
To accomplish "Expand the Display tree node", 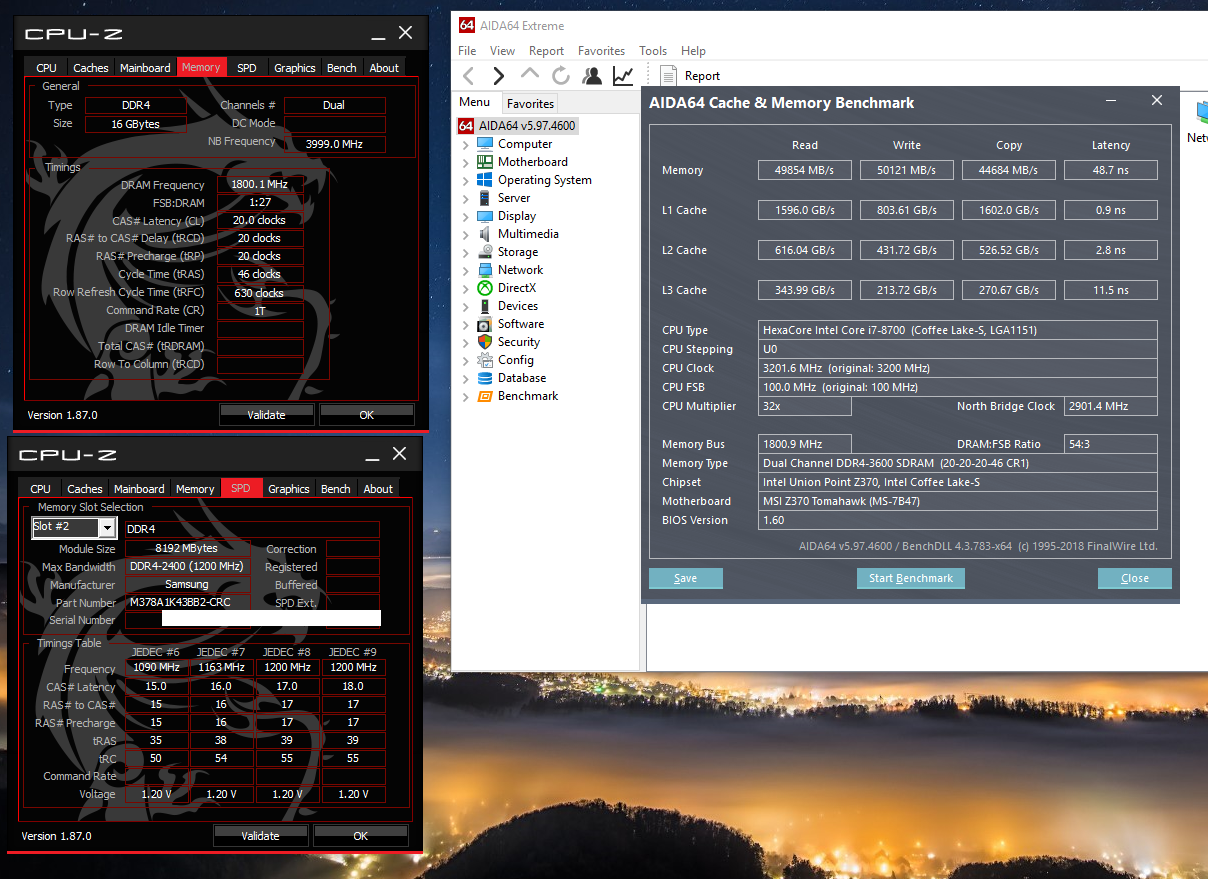I will (465, 217).
